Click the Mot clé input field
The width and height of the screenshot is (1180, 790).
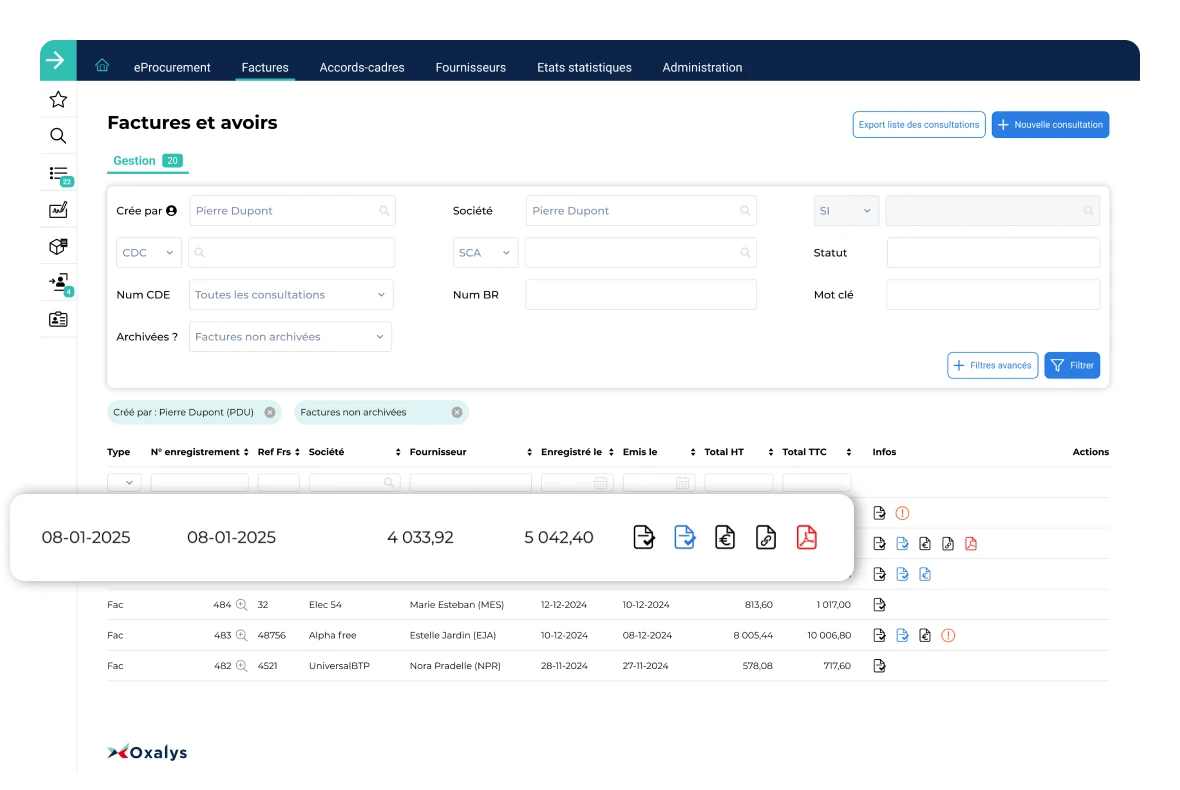(x=993, y=295)
